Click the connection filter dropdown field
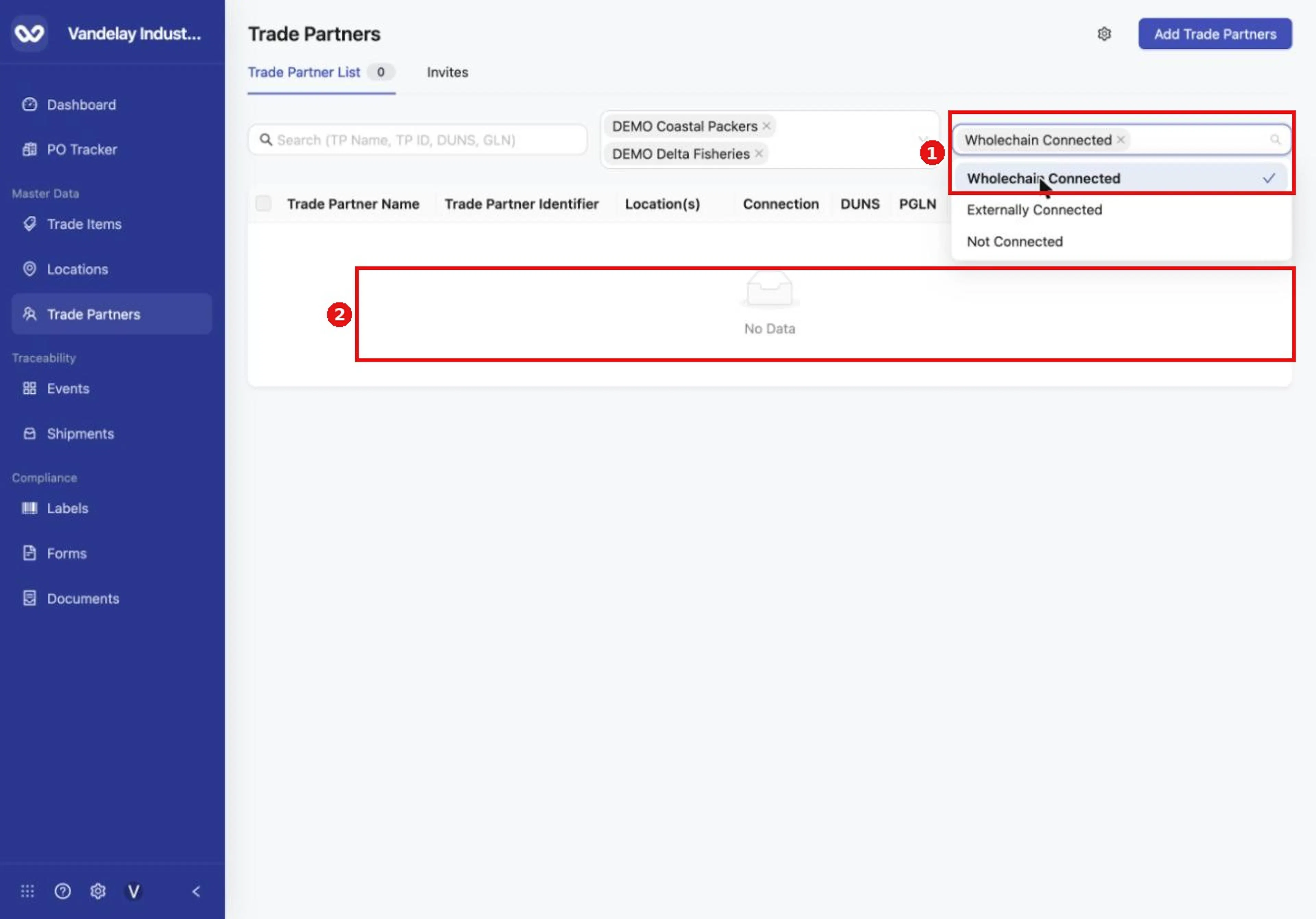The width and height of the screenshot is (1316, 919). (1122, 140)
